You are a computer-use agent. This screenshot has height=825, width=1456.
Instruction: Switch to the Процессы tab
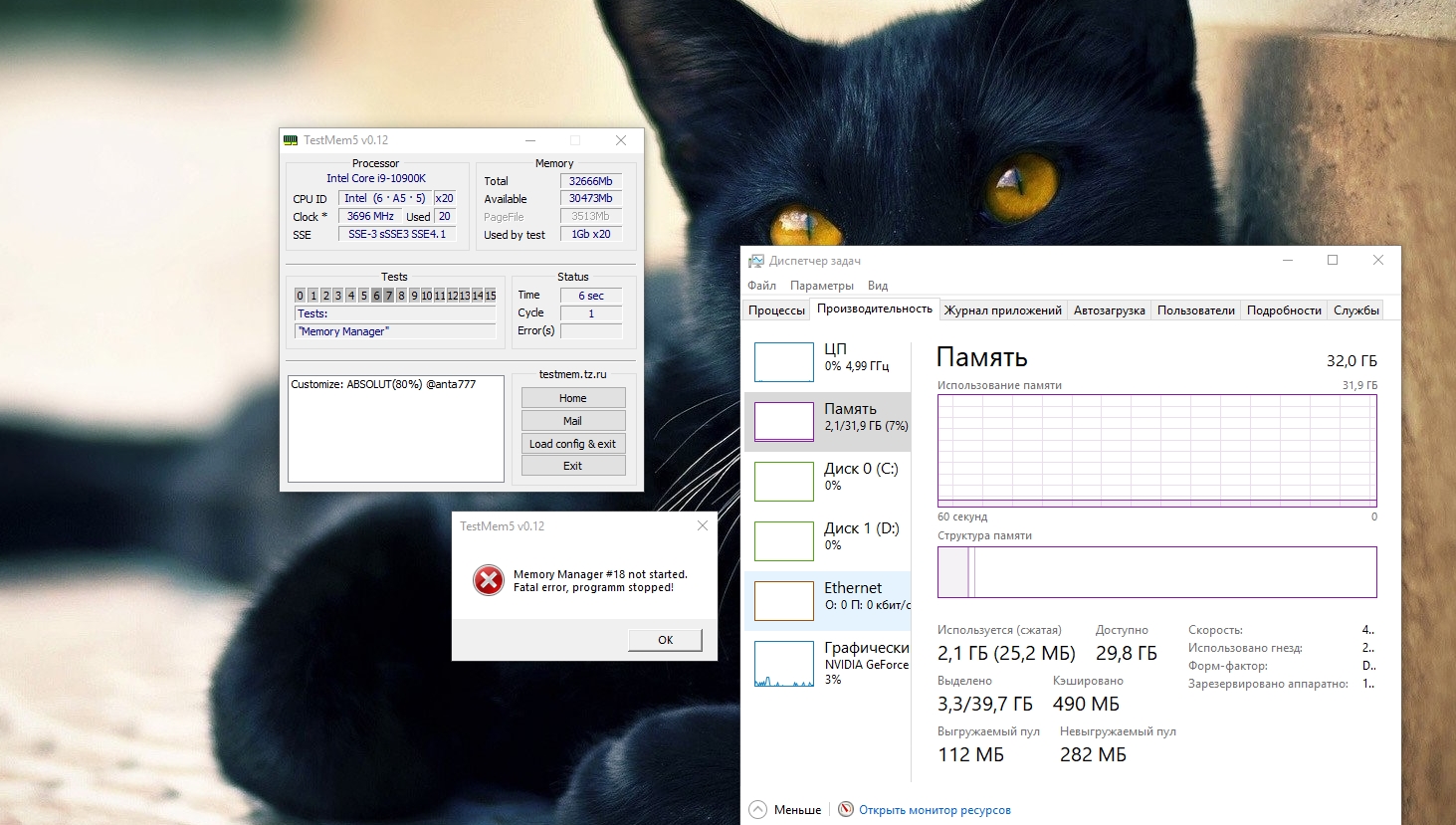[x=776, y=310]
